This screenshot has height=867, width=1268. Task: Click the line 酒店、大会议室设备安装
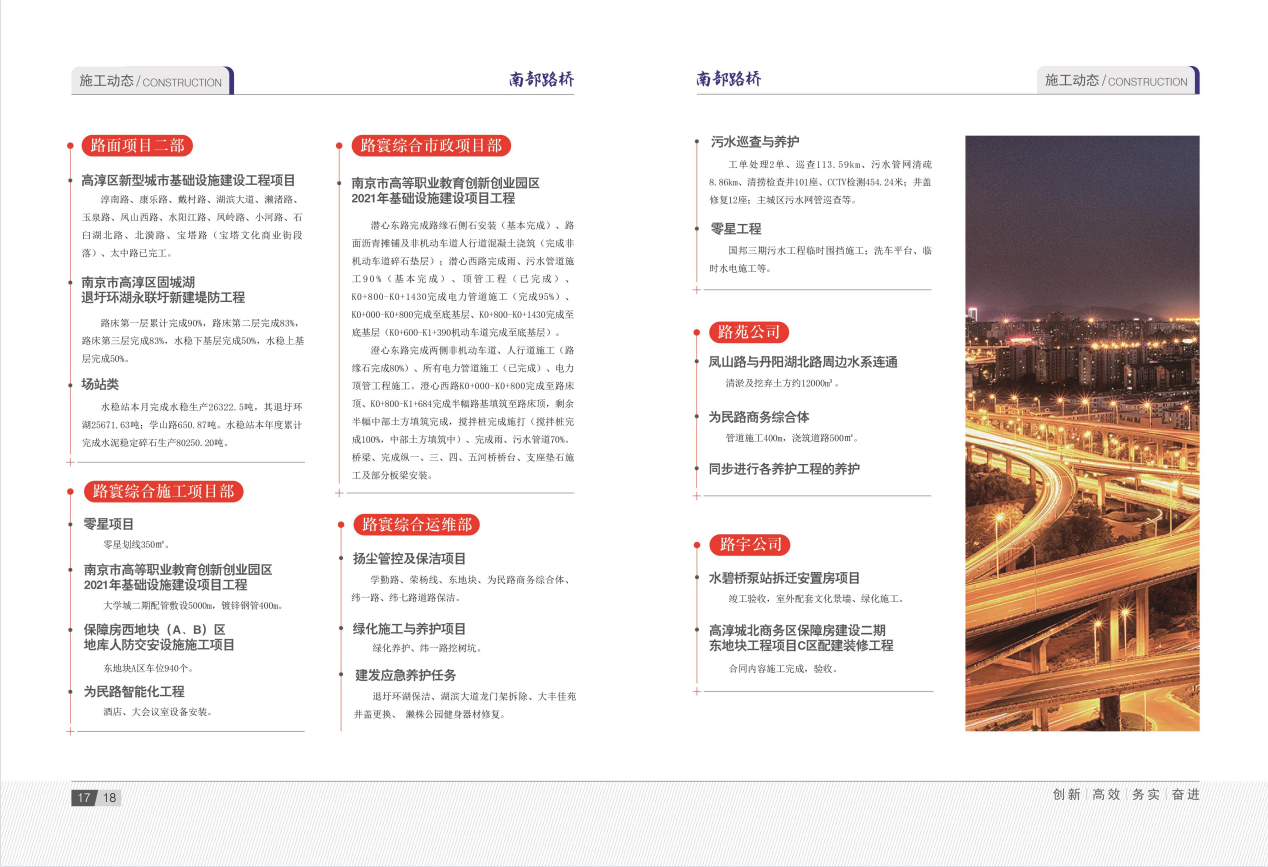pyautogui.click(x=158, y=712)
